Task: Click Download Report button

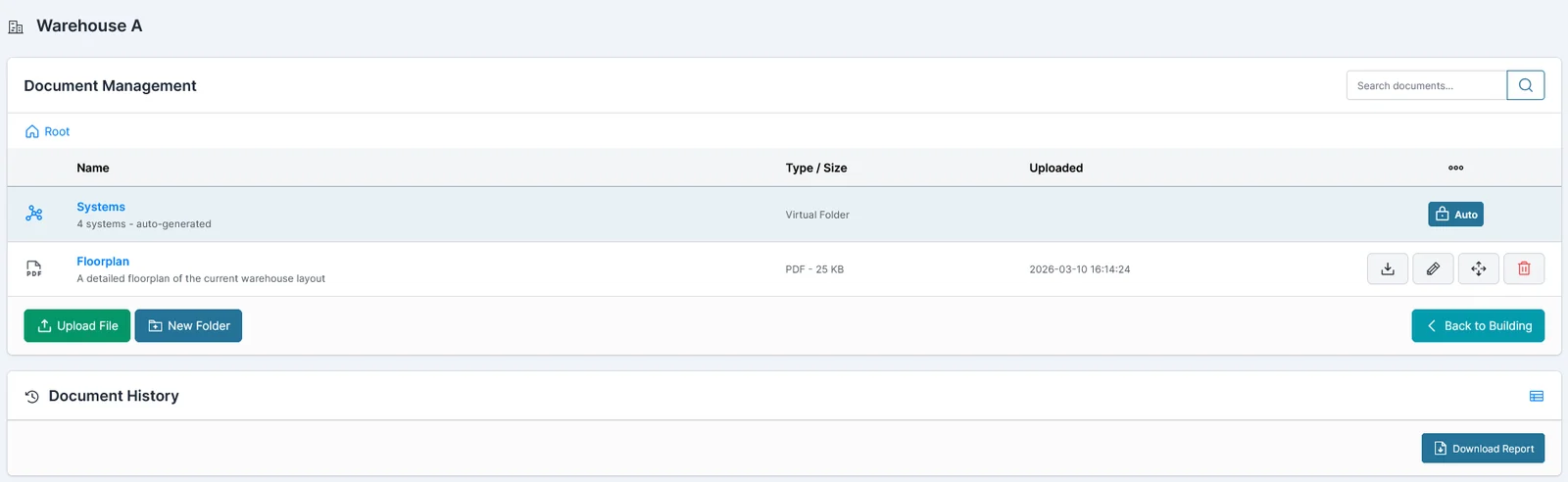Action: (1483, 448)
